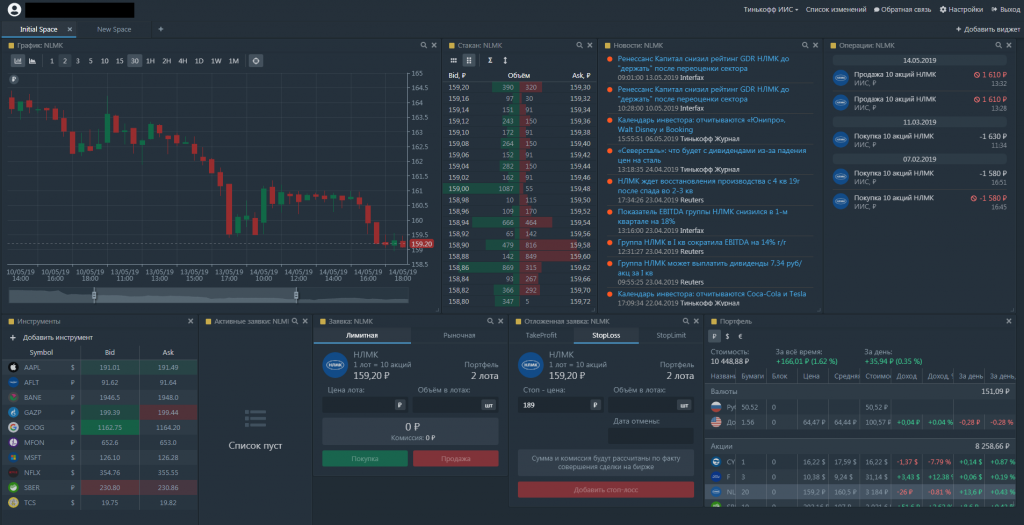Viewport: 1024px width, 525px height.
Task: Switch to the area chart type icon
Action: pyautogui.click(x=32, y=61)
